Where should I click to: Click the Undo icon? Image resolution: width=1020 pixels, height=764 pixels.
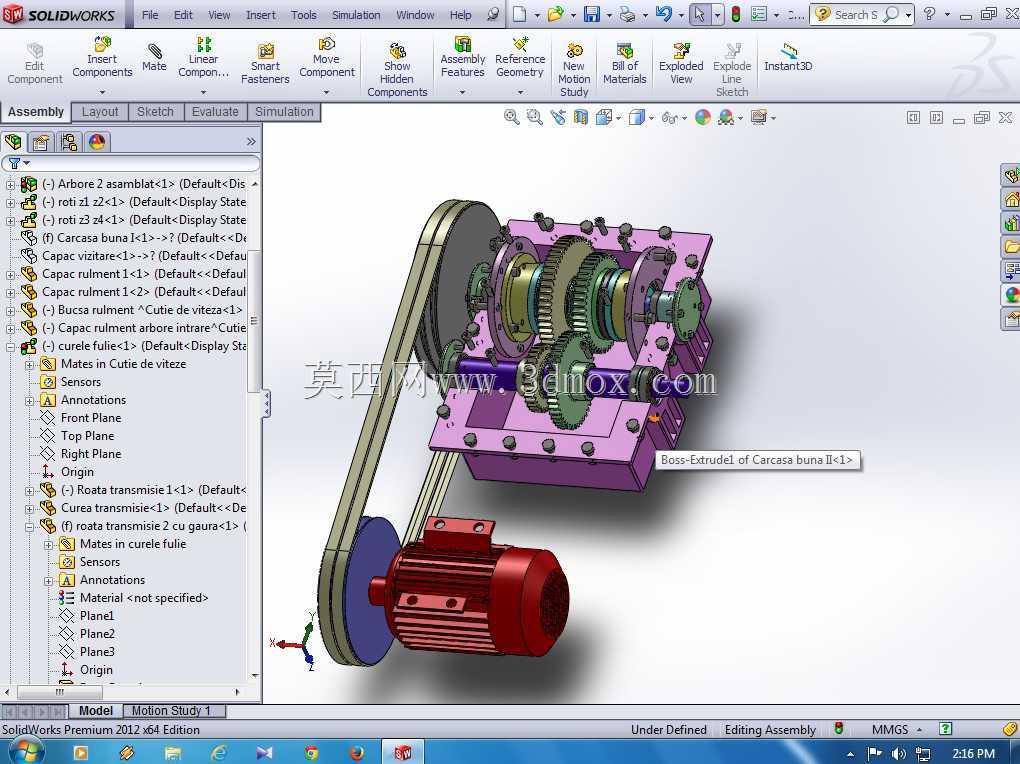click(x=664, y=14)
